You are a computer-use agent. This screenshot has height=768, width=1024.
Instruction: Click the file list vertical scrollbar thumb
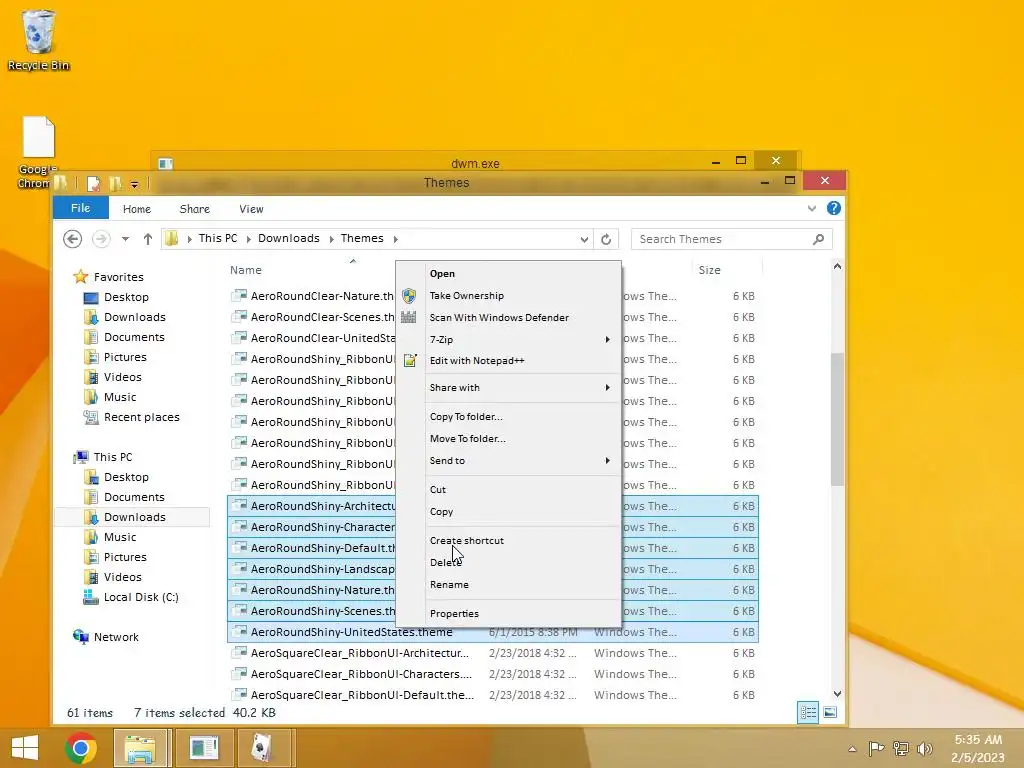pyautogui.click(x=837, y=419)
